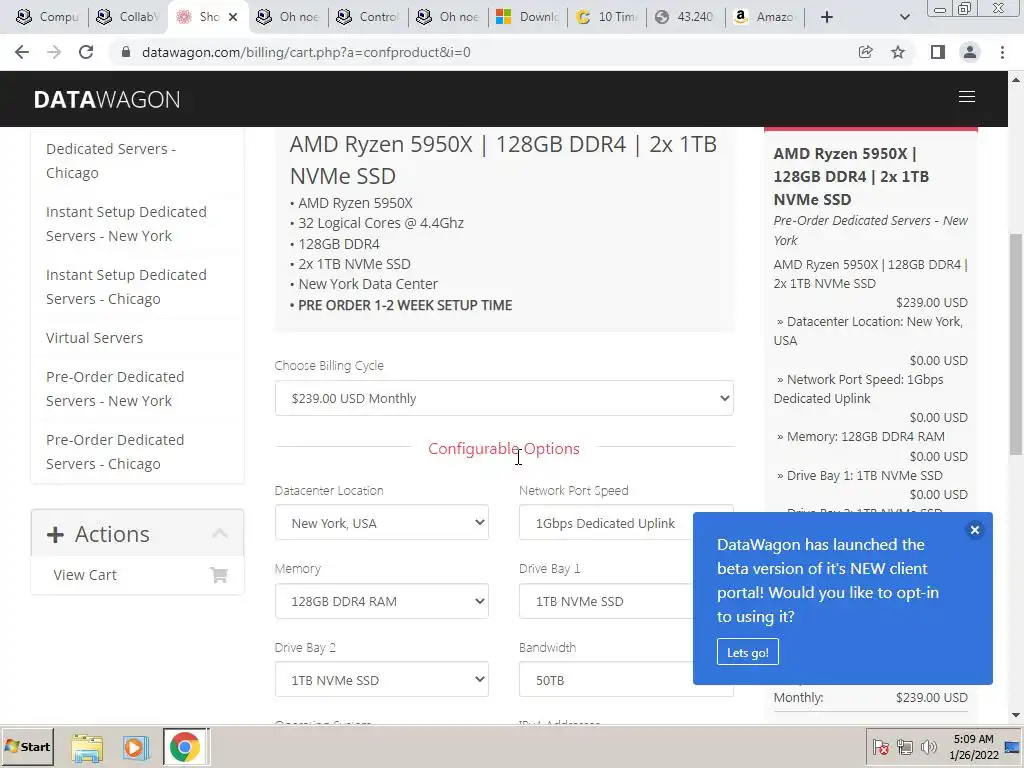Click the PRE ORDER 1-2 WEEK SETUP TIME text
1024x768 pixels.
tap(405, 305)
